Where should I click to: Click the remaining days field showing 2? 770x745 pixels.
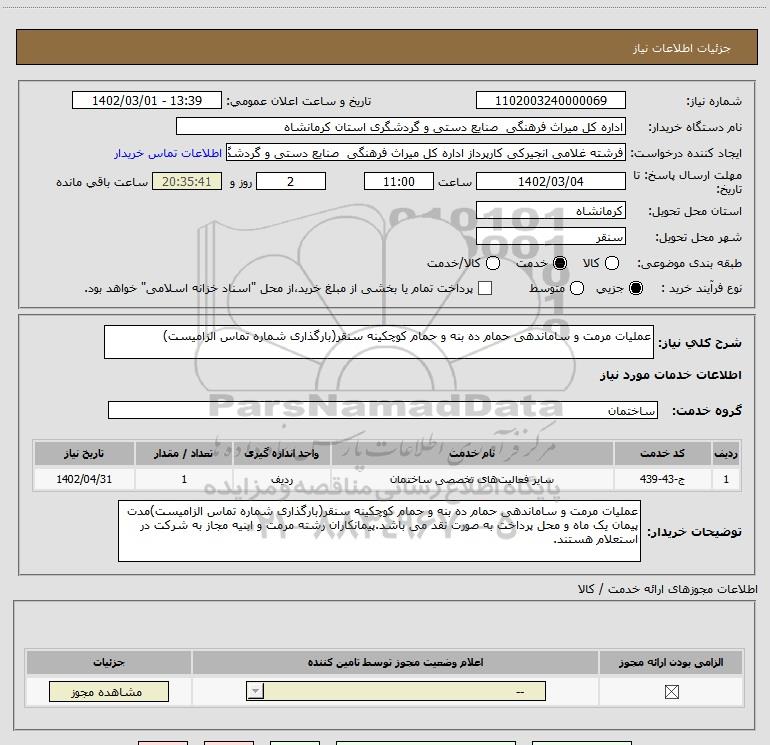click(291, 182)
